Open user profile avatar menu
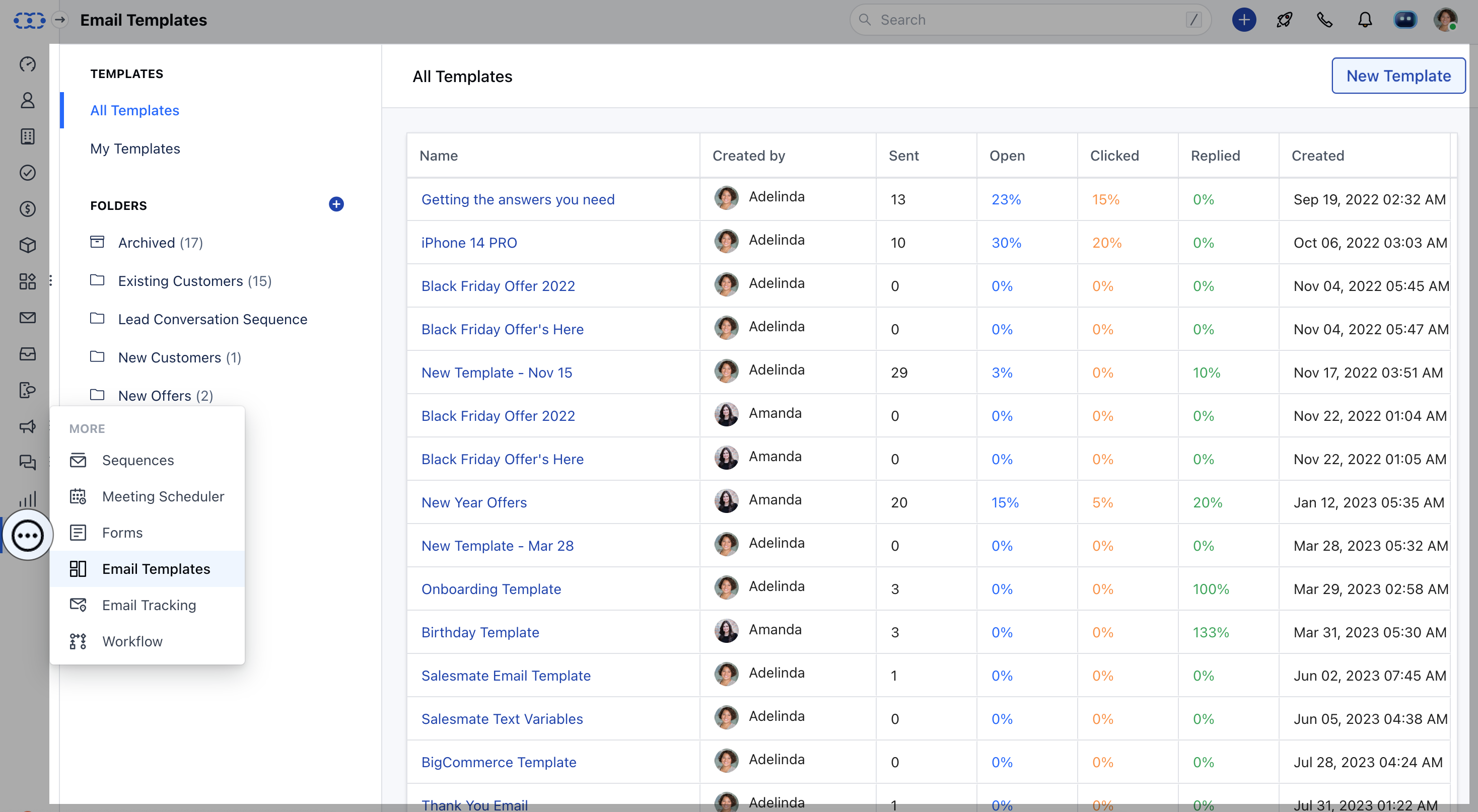 pos(1445,20)
